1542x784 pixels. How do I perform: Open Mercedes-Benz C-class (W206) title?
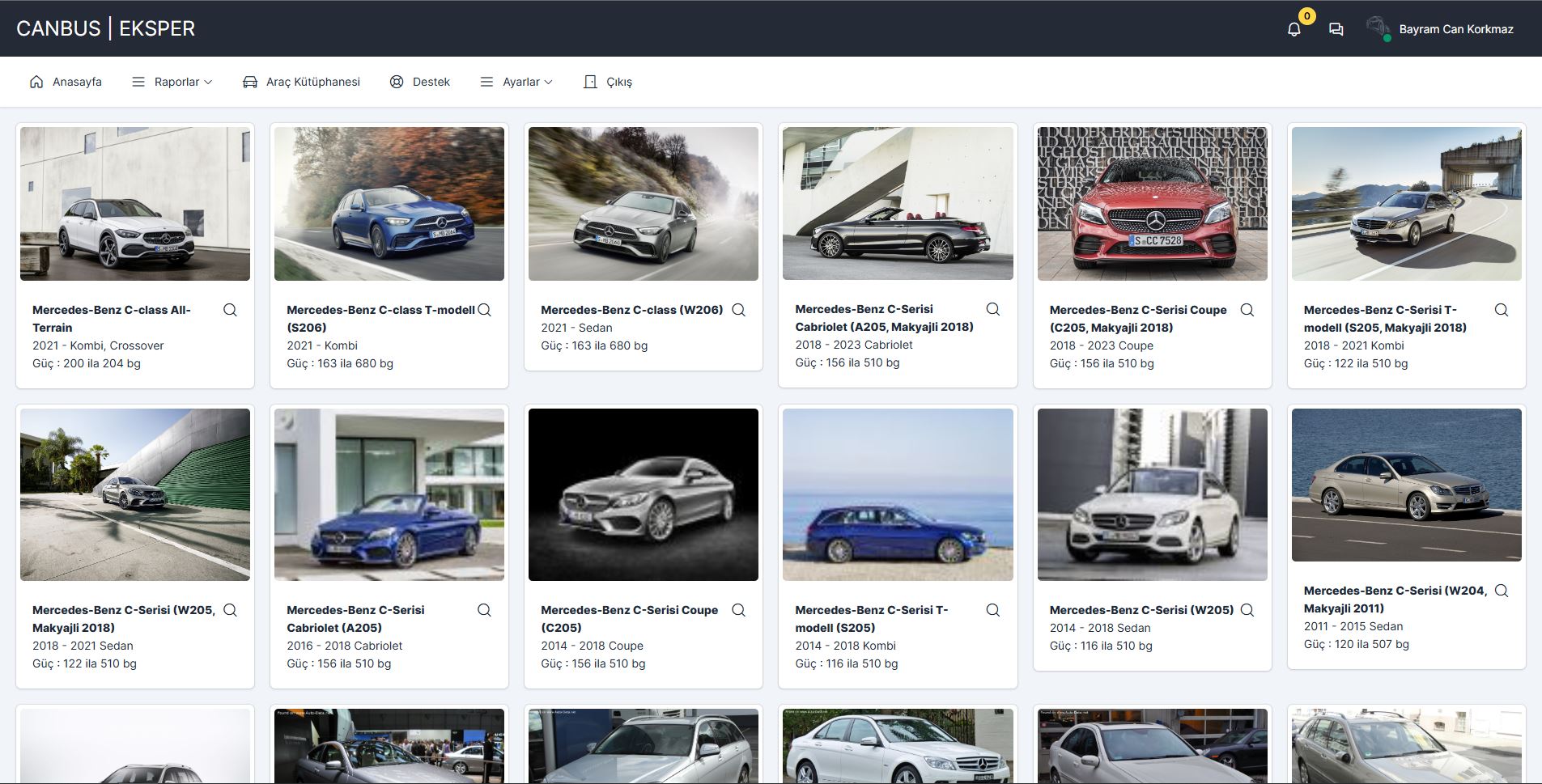click(x=632, y=310)
